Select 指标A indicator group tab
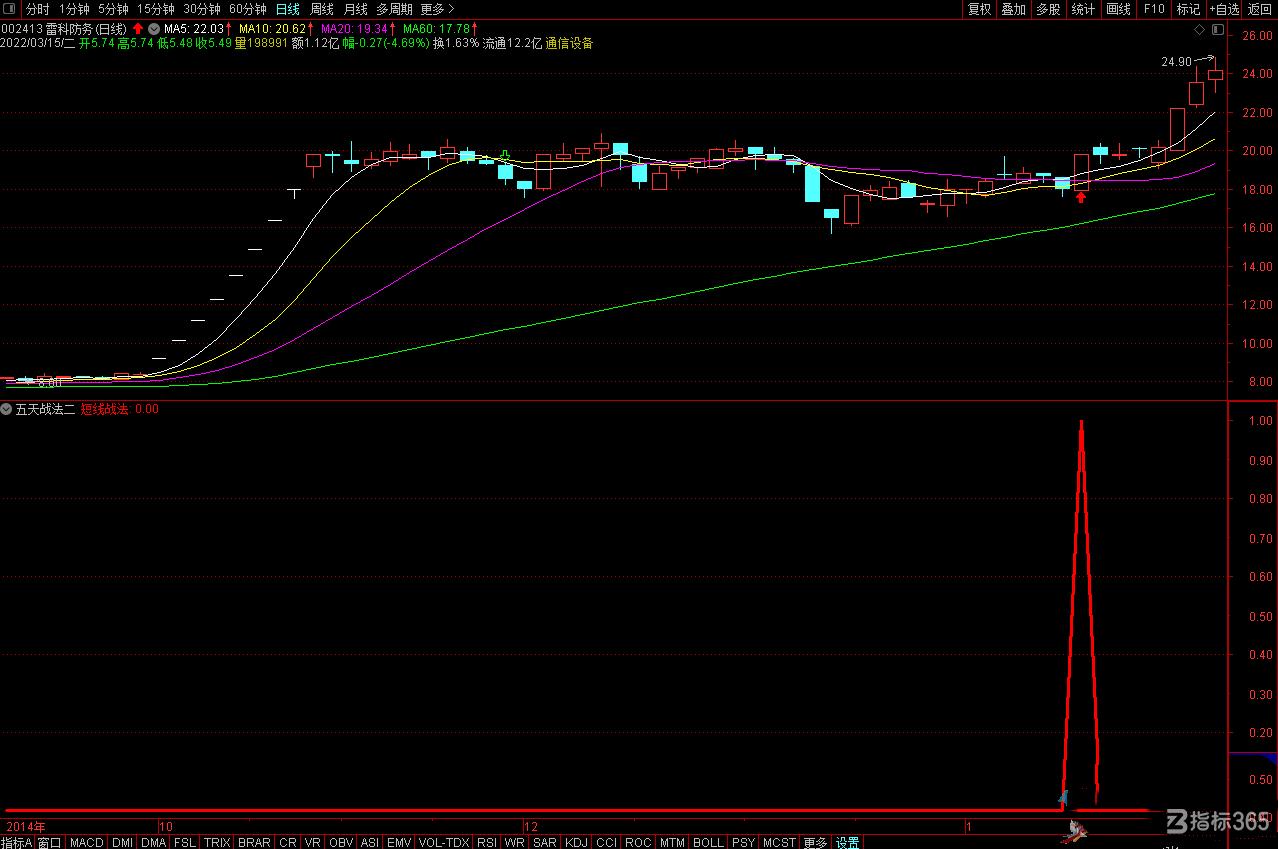1278x849 pixels. click(17, 843)
